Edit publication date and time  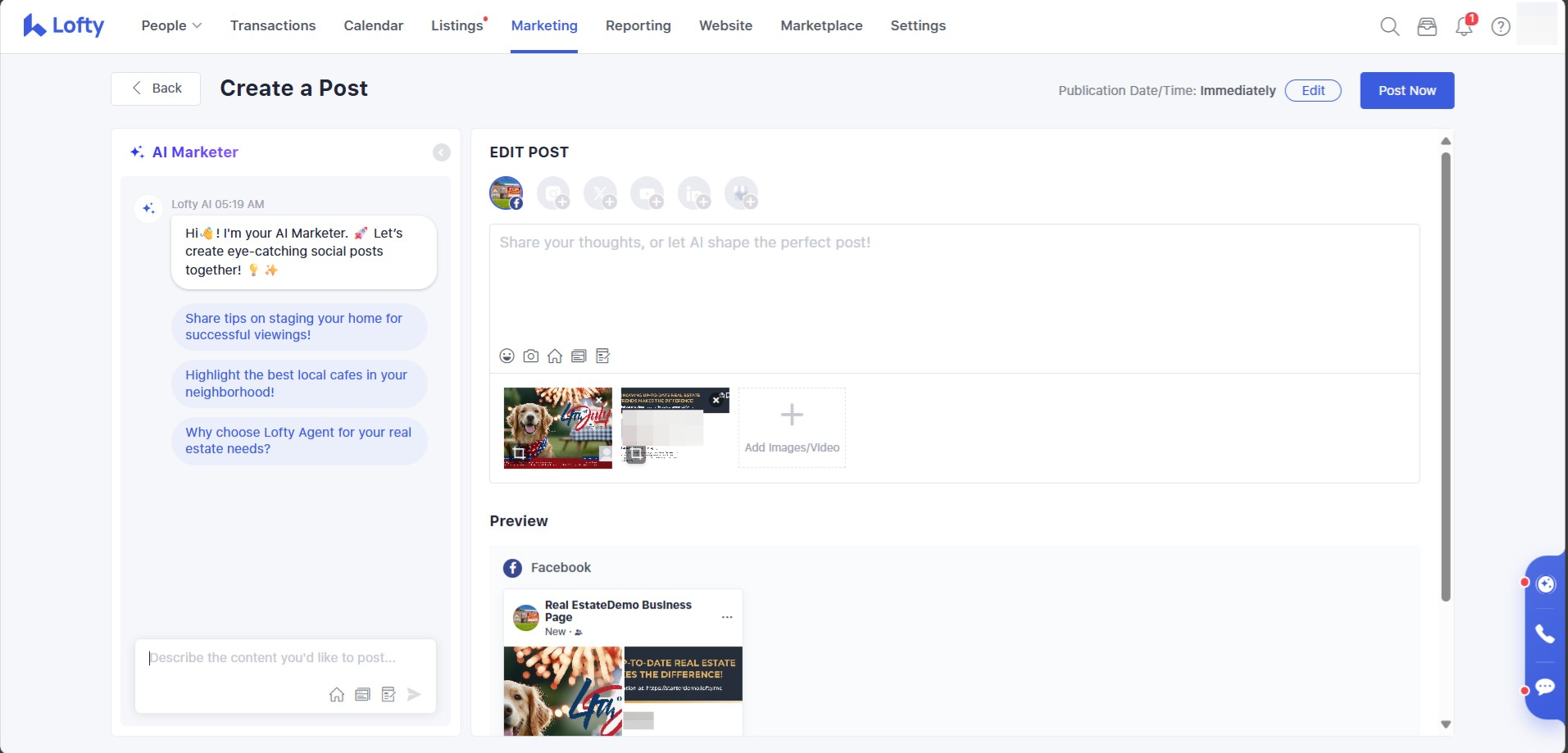(x=1312, y=90)
